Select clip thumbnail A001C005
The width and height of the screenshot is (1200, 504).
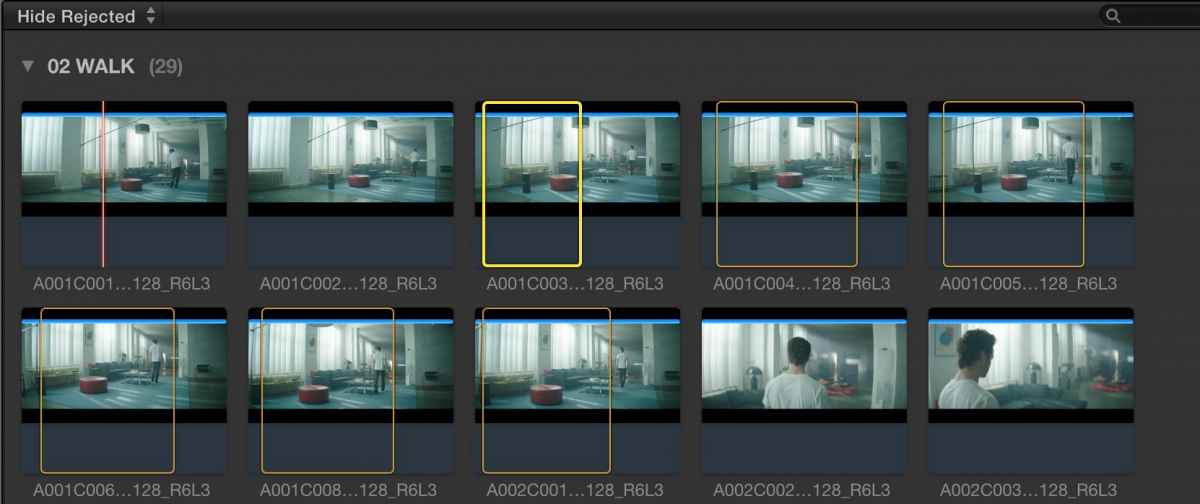pyautogui.click(x=1031, y=184)
